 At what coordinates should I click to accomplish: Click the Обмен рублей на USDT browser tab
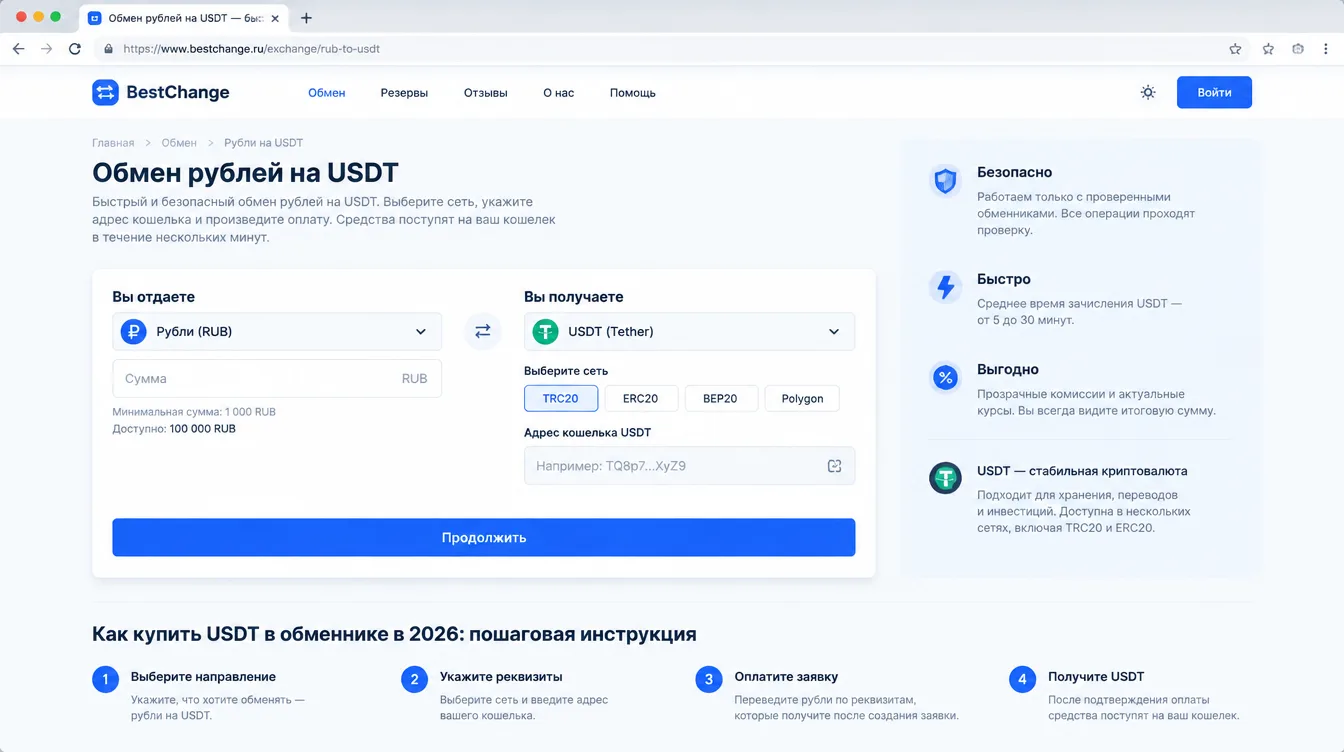185,18
